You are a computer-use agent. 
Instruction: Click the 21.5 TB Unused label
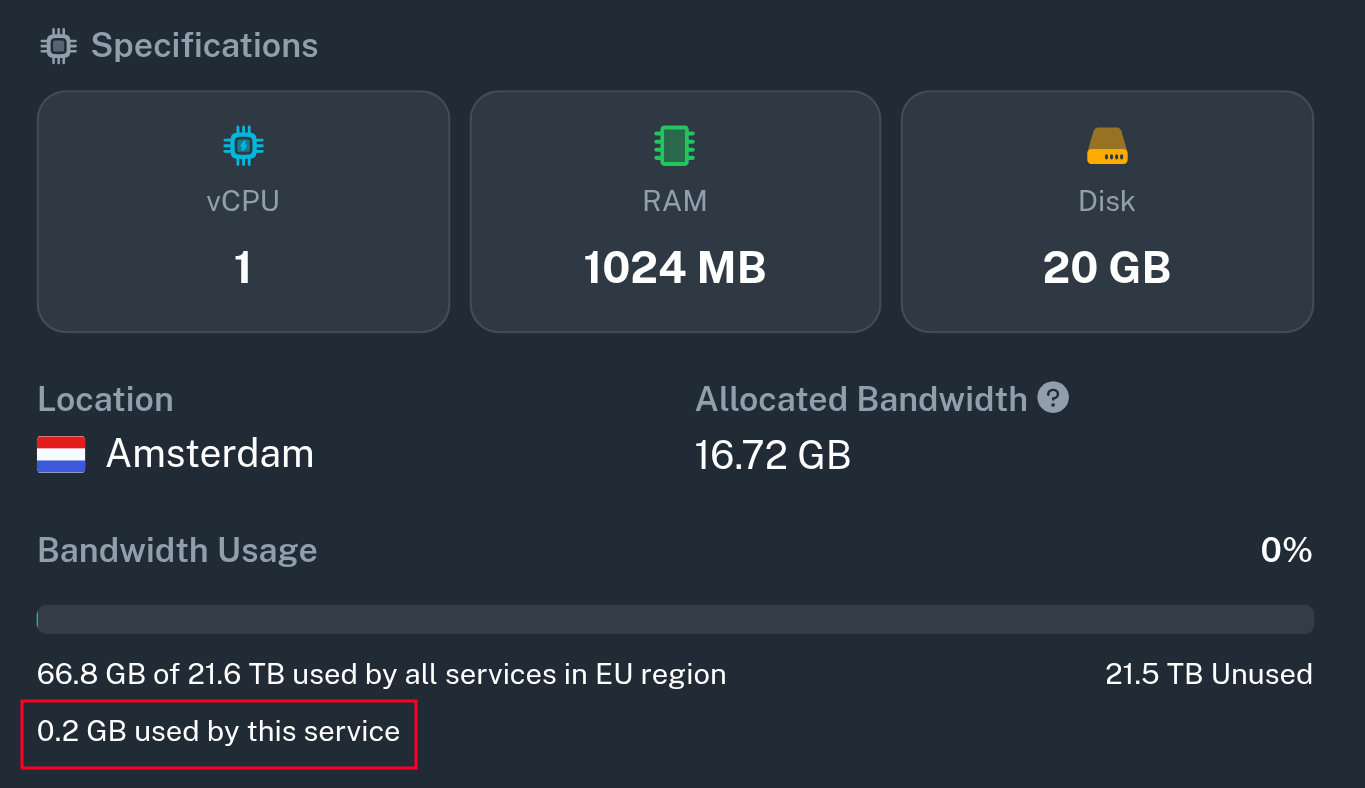pyautogui.click(x=1208, y=674)
